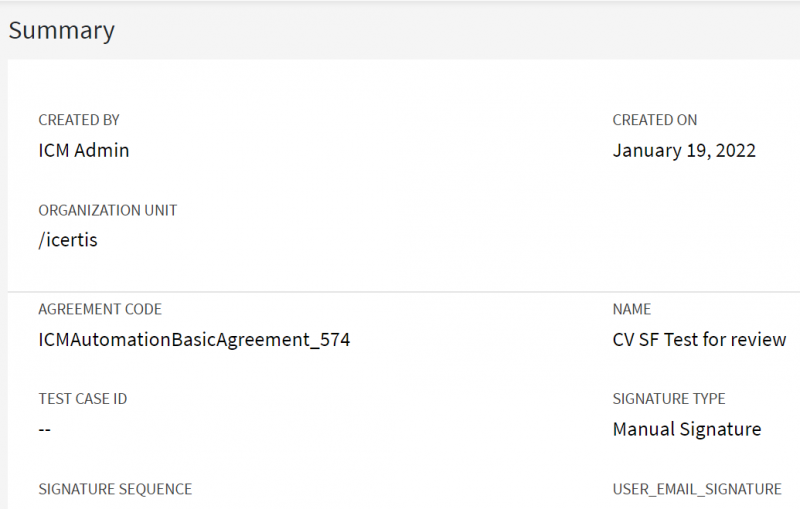The image size is (800, 509).
Task: Click the AGREEMENT CODE field label
Action: (x=100, y=309)
